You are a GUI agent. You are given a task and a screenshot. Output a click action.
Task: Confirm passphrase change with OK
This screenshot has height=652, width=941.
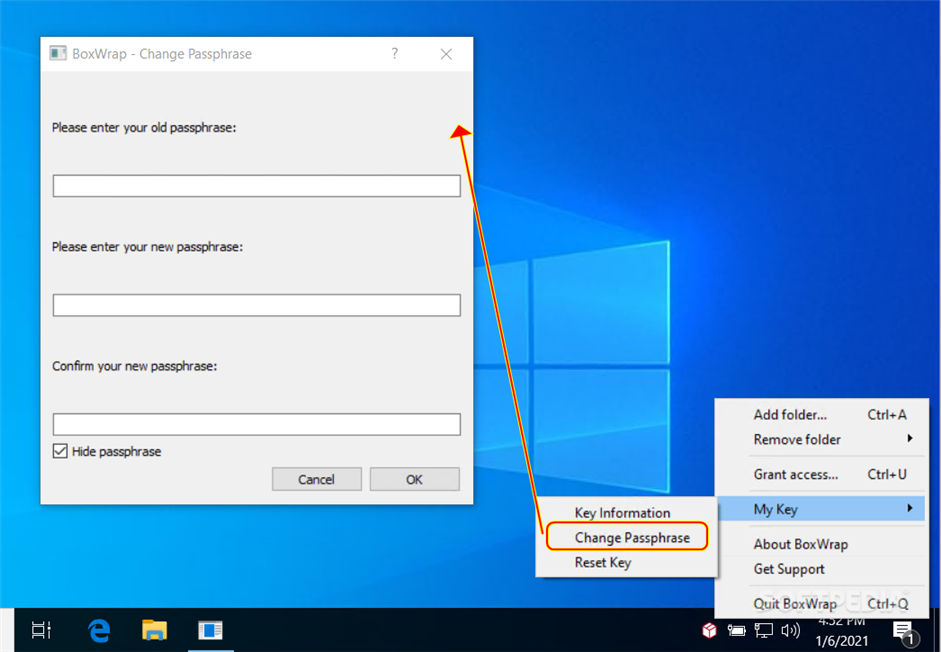[x=414, y=479]
